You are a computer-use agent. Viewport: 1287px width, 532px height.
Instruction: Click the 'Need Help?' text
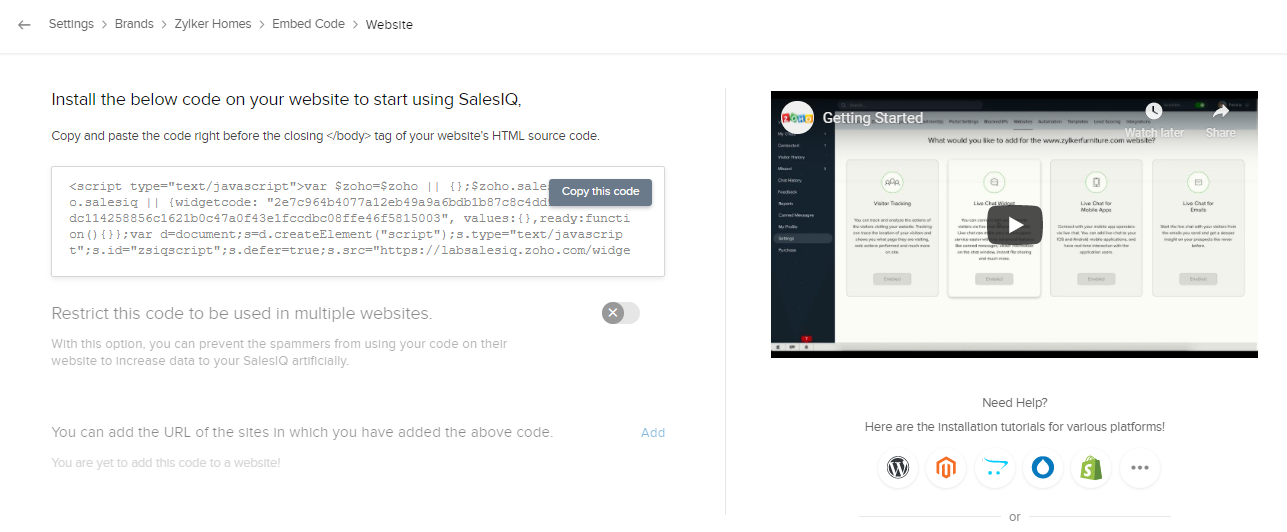click(x=1015, y=403)
